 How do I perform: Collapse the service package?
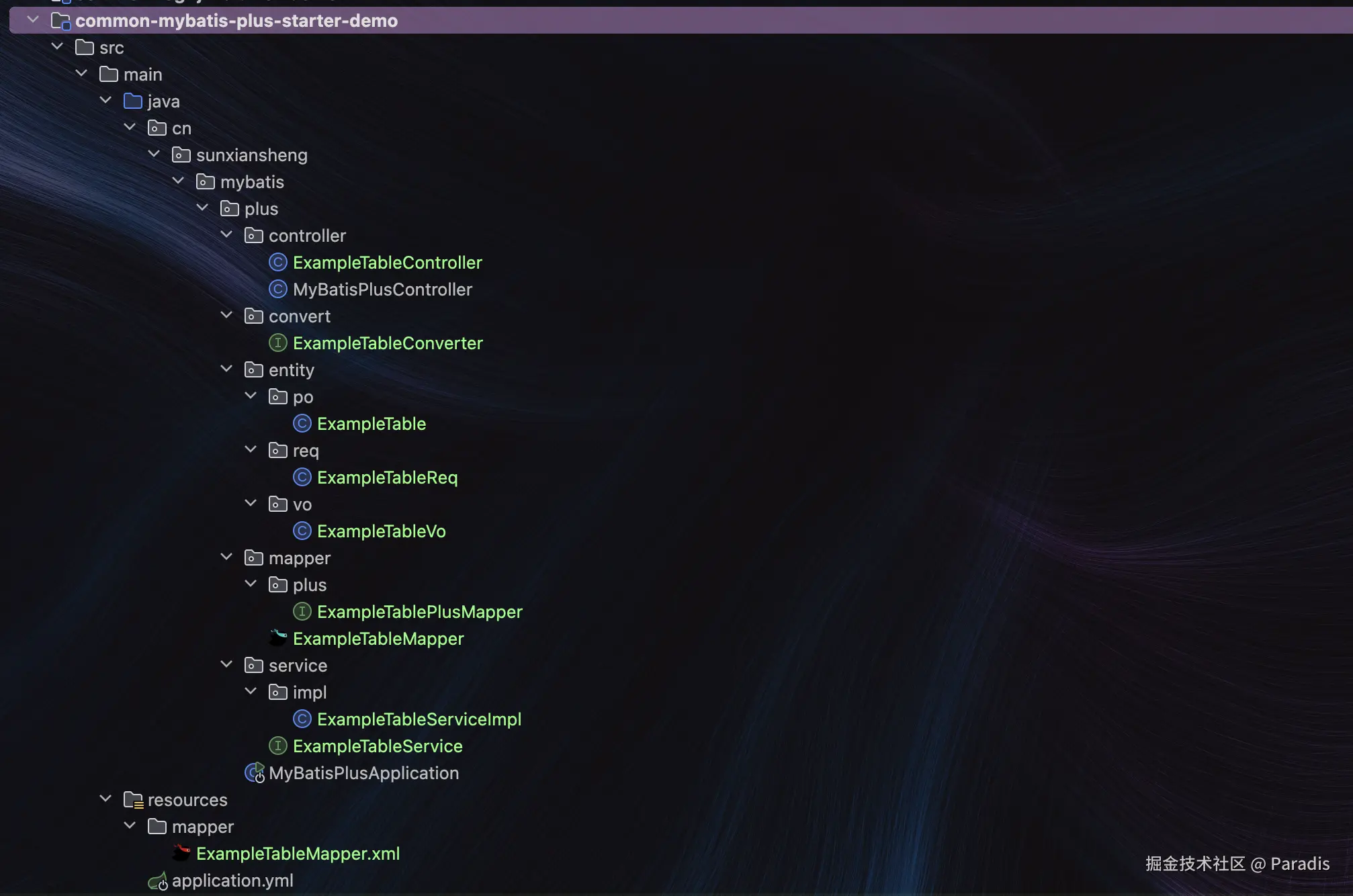[226, 665]
